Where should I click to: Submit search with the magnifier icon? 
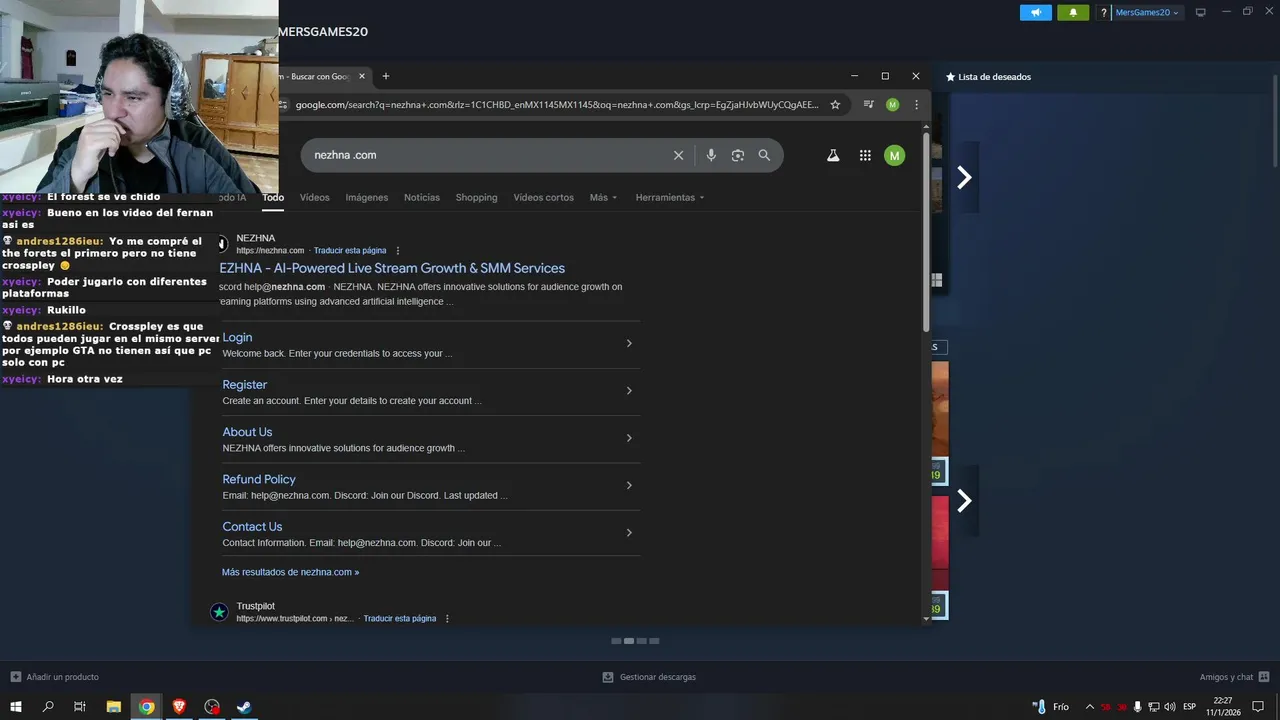tap(764, 155)
